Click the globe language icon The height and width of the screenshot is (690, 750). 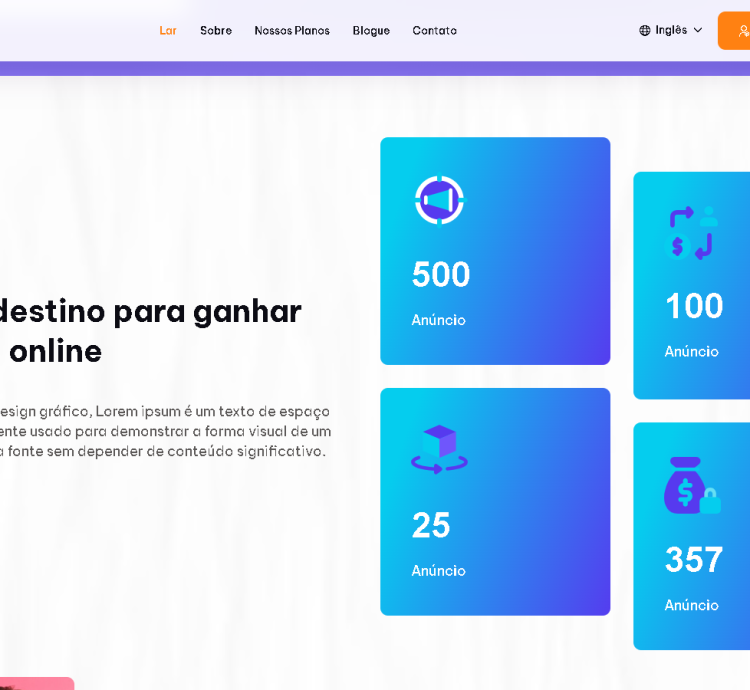pyautogui.click(x=645, y=31)
